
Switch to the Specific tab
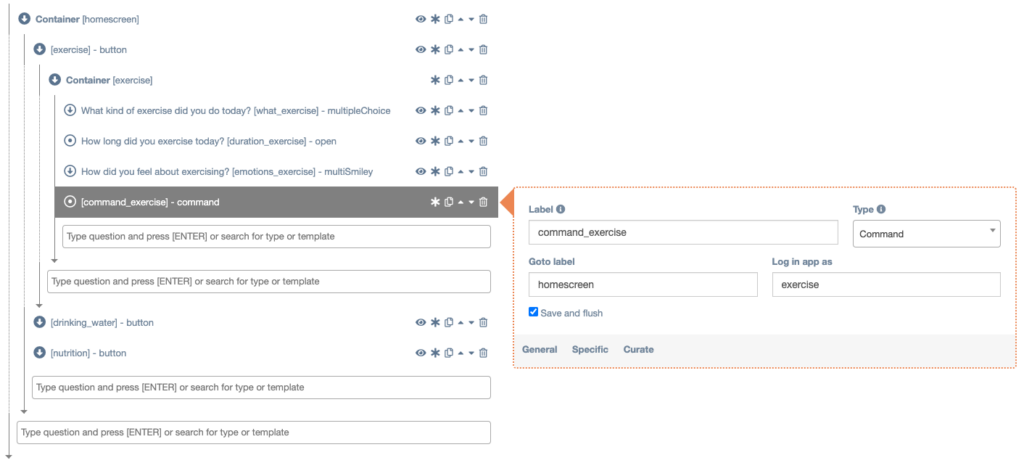pyautogui.click(x=590, y=350)
